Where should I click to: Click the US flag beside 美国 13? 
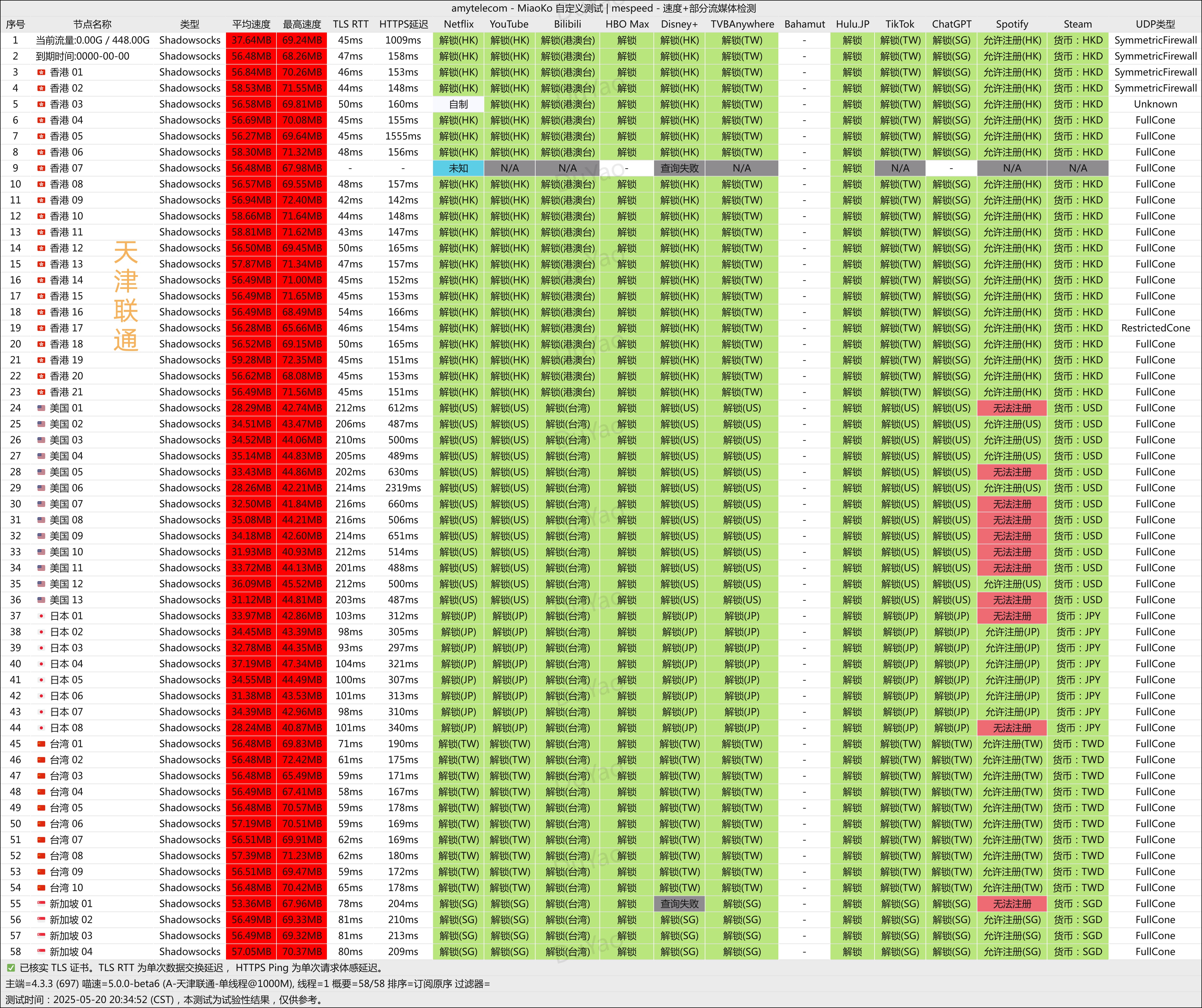tap(41, 600)
